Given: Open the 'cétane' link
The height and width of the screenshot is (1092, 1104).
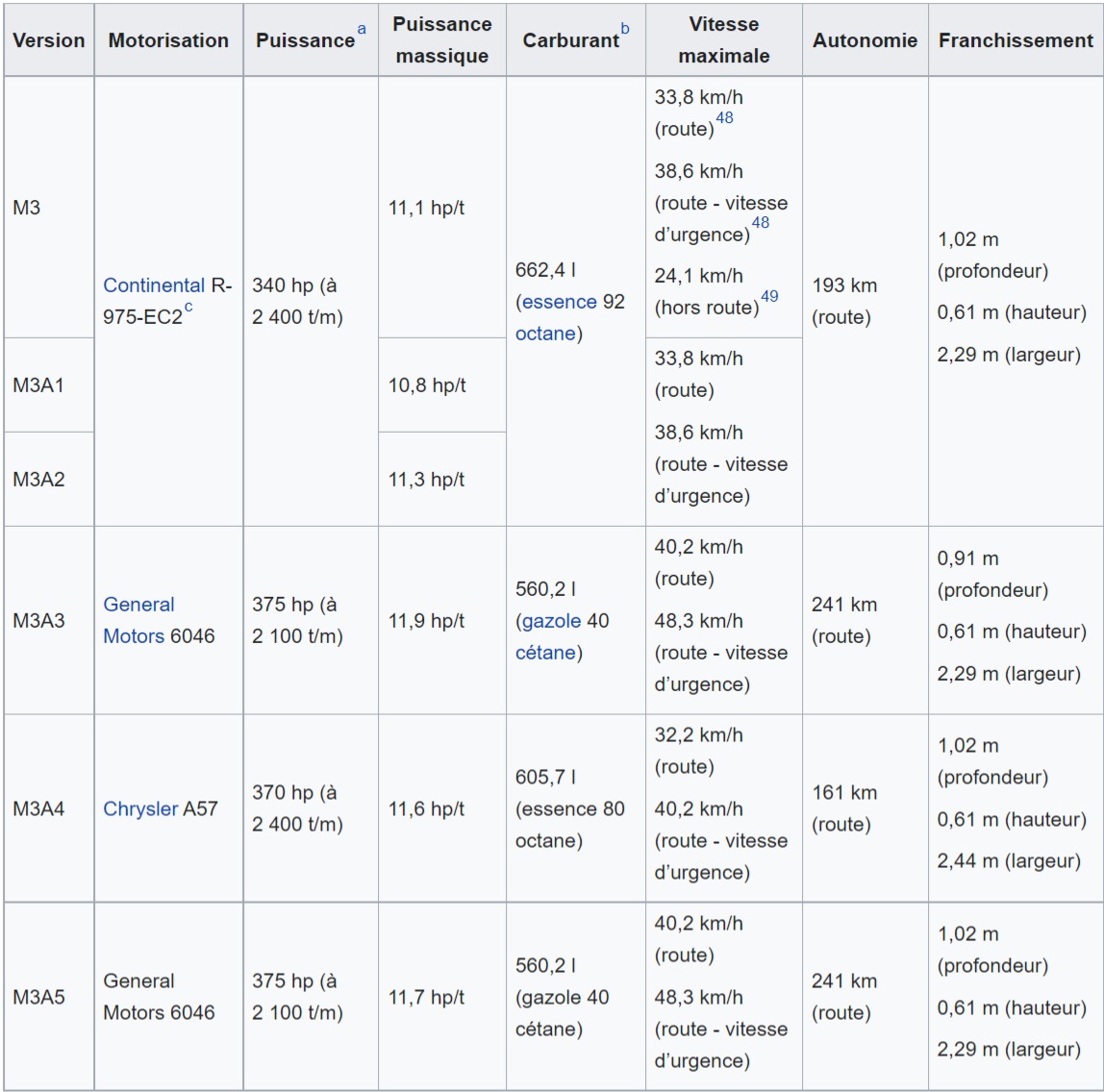Looking at the screenshot, I should click(x=545, y=653).
